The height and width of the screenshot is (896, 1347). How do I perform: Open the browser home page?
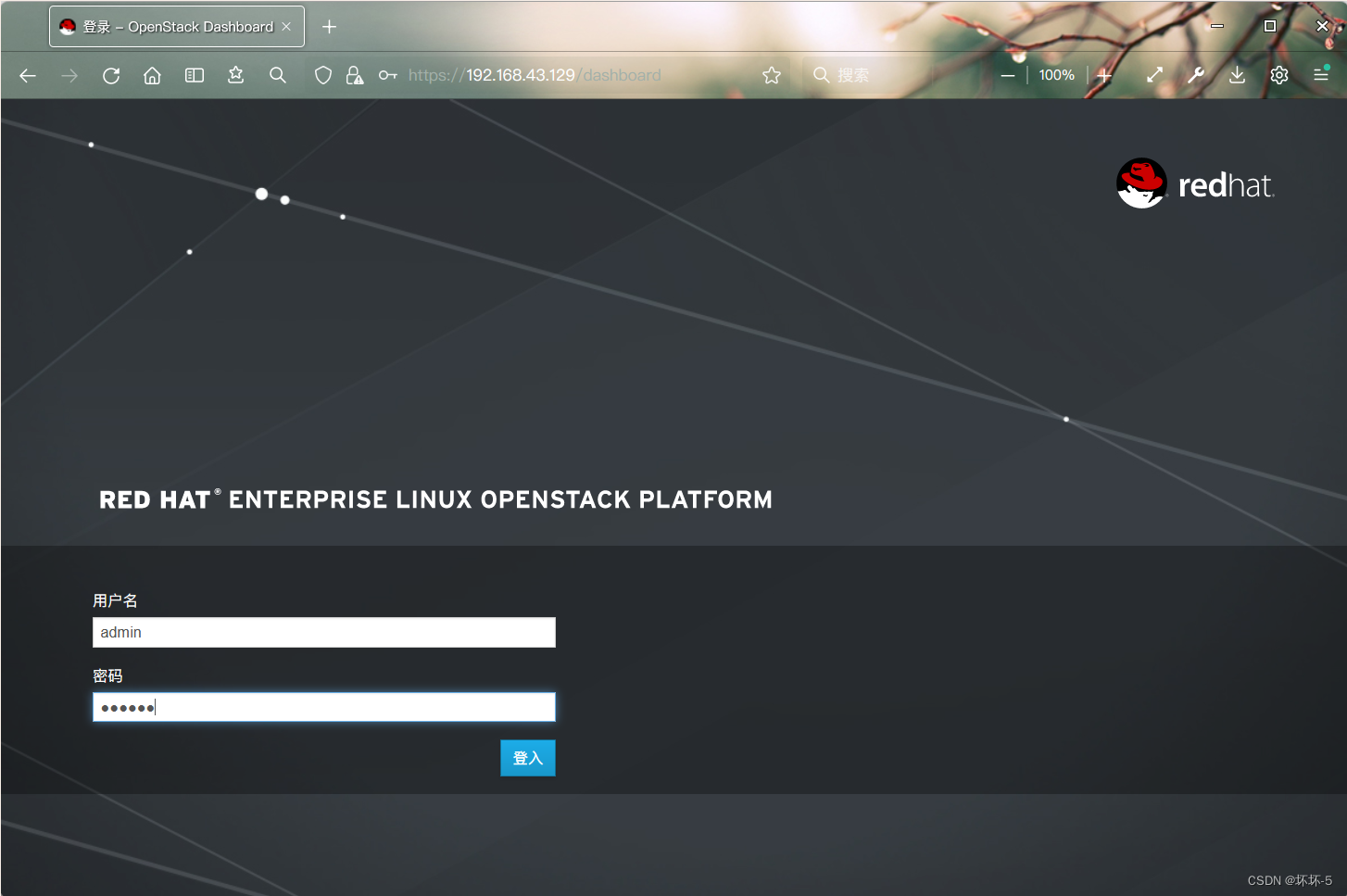pos(152,75)
